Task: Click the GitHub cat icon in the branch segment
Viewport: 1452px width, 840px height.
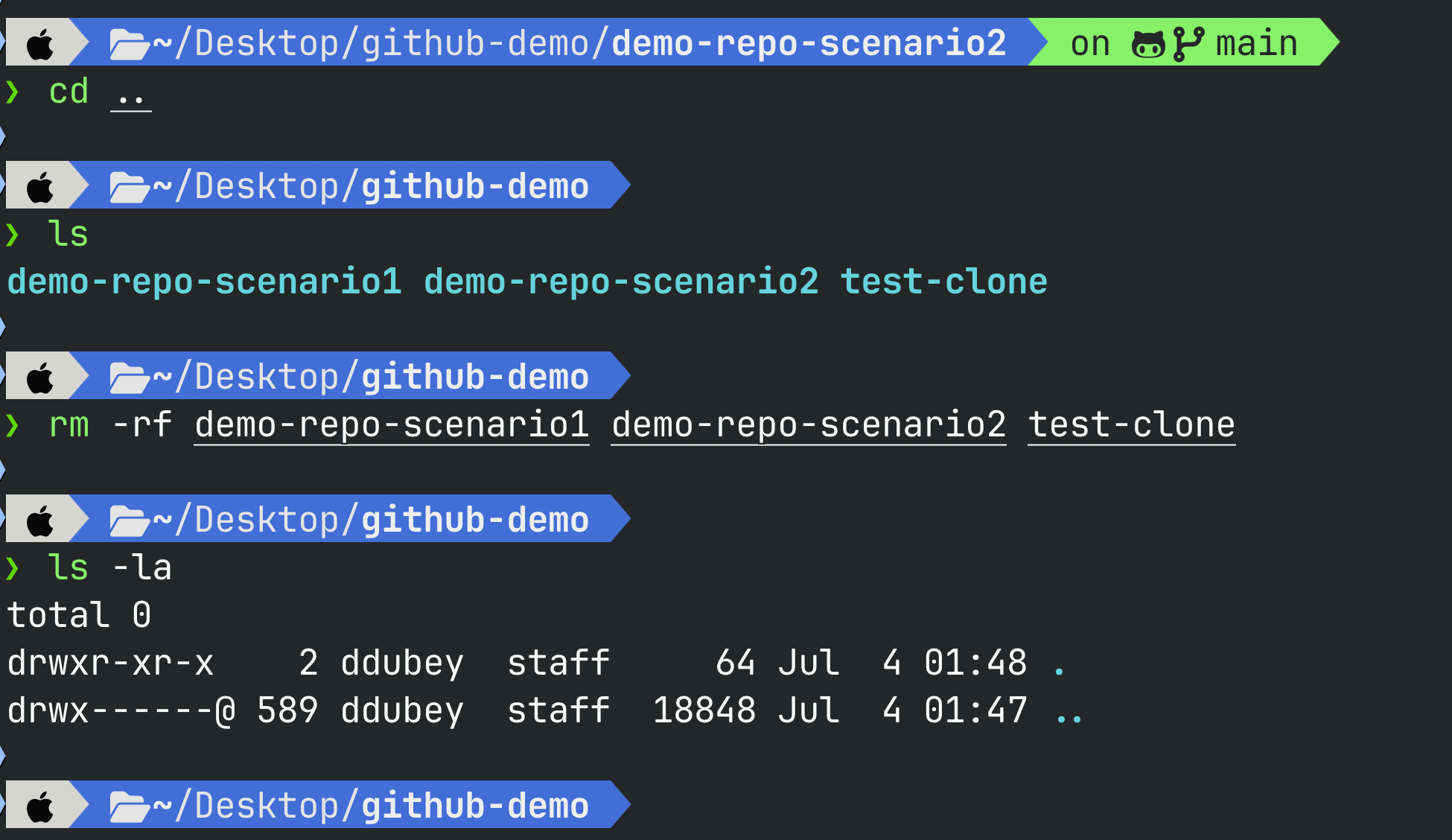Action: [x=1148, y=44]
